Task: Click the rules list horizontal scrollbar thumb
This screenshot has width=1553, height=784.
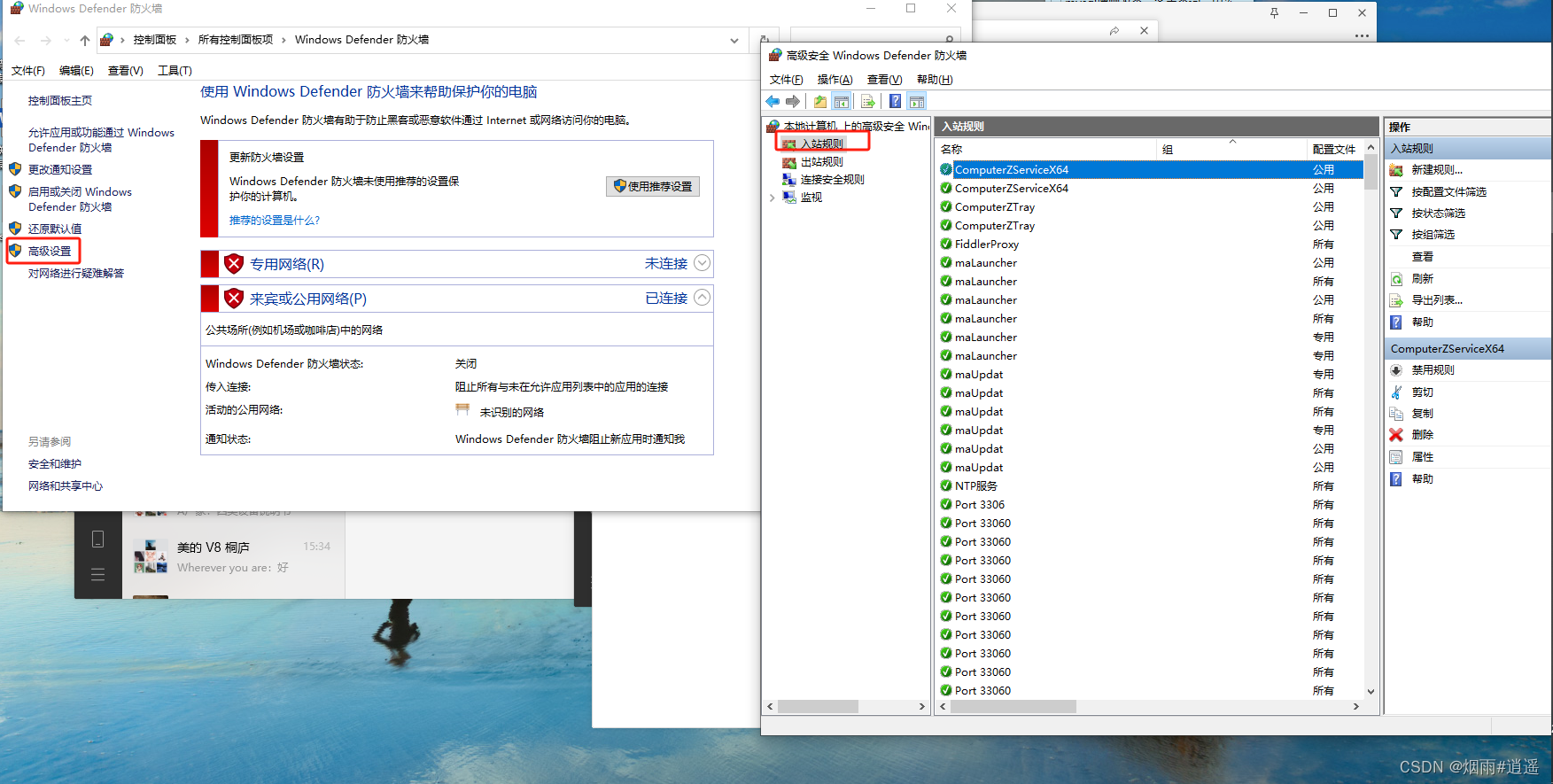Action: pyautogui.click(x=1013, y=707)
